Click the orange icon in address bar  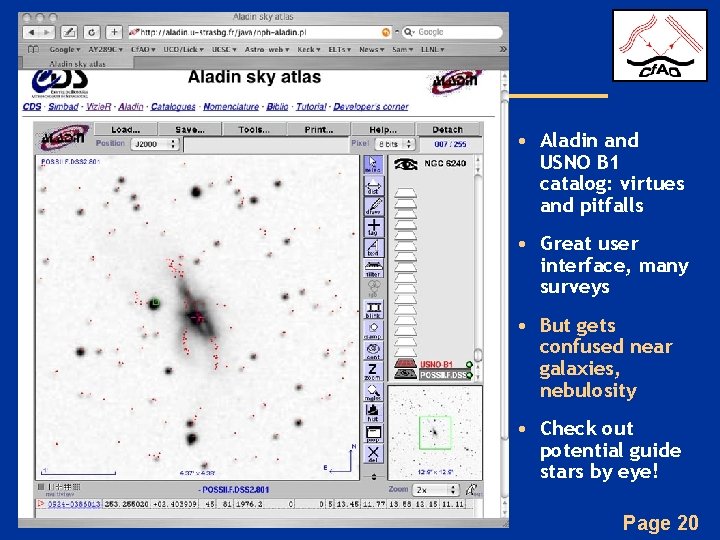coord(386,32)
